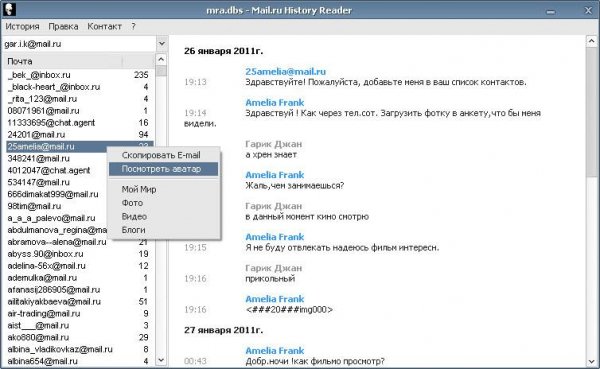Image resolution: width=600 pixels, height=369 pixels.
Task: Click the date heading 27 января 2011г.
Action: [223, 330]
